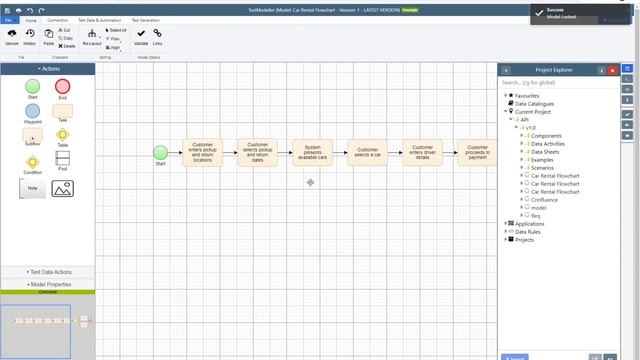
Task: Click top blue icon in right sidebar
Action: tap(627, 68)
